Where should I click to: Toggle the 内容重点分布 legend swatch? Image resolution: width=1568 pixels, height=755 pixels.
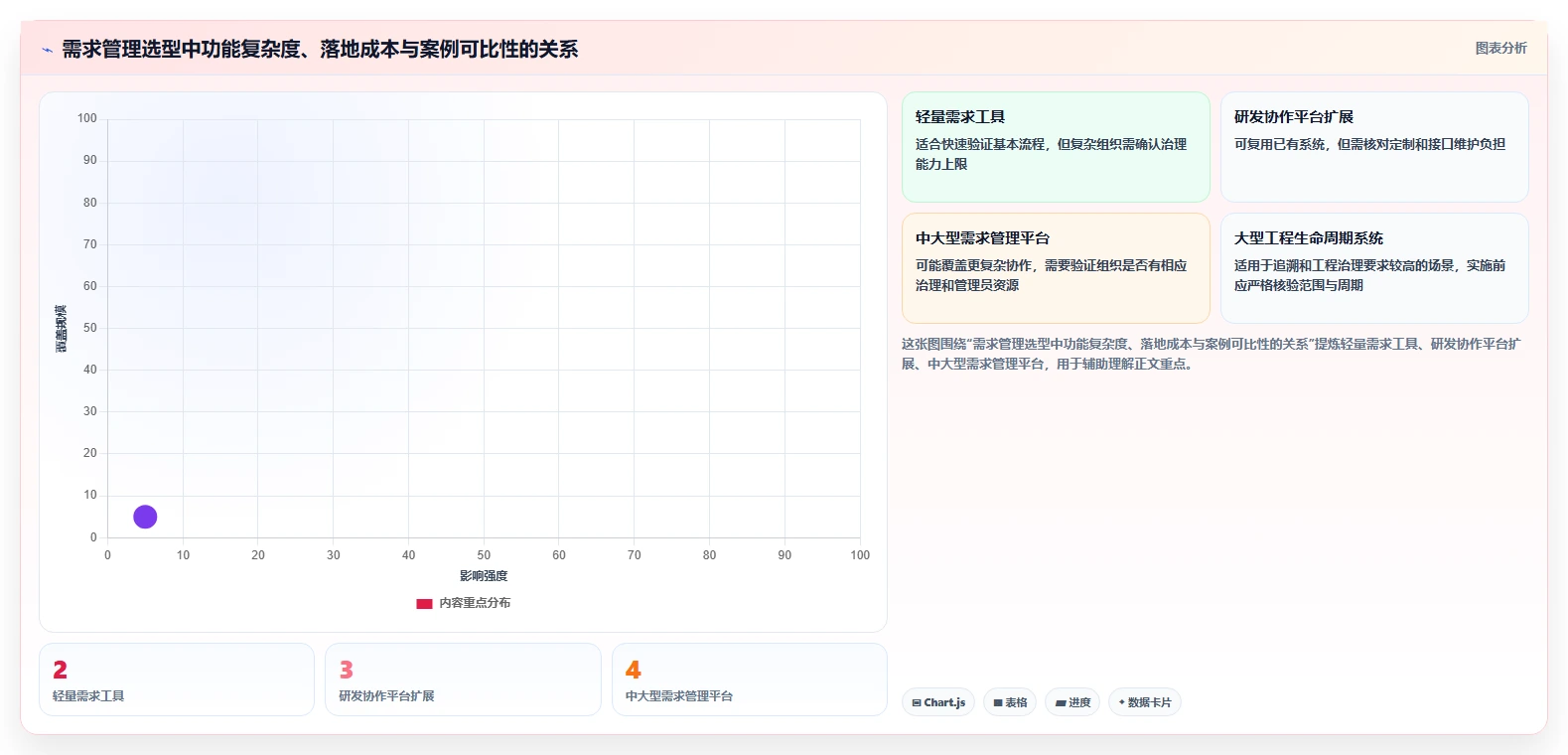pos(424,603)
